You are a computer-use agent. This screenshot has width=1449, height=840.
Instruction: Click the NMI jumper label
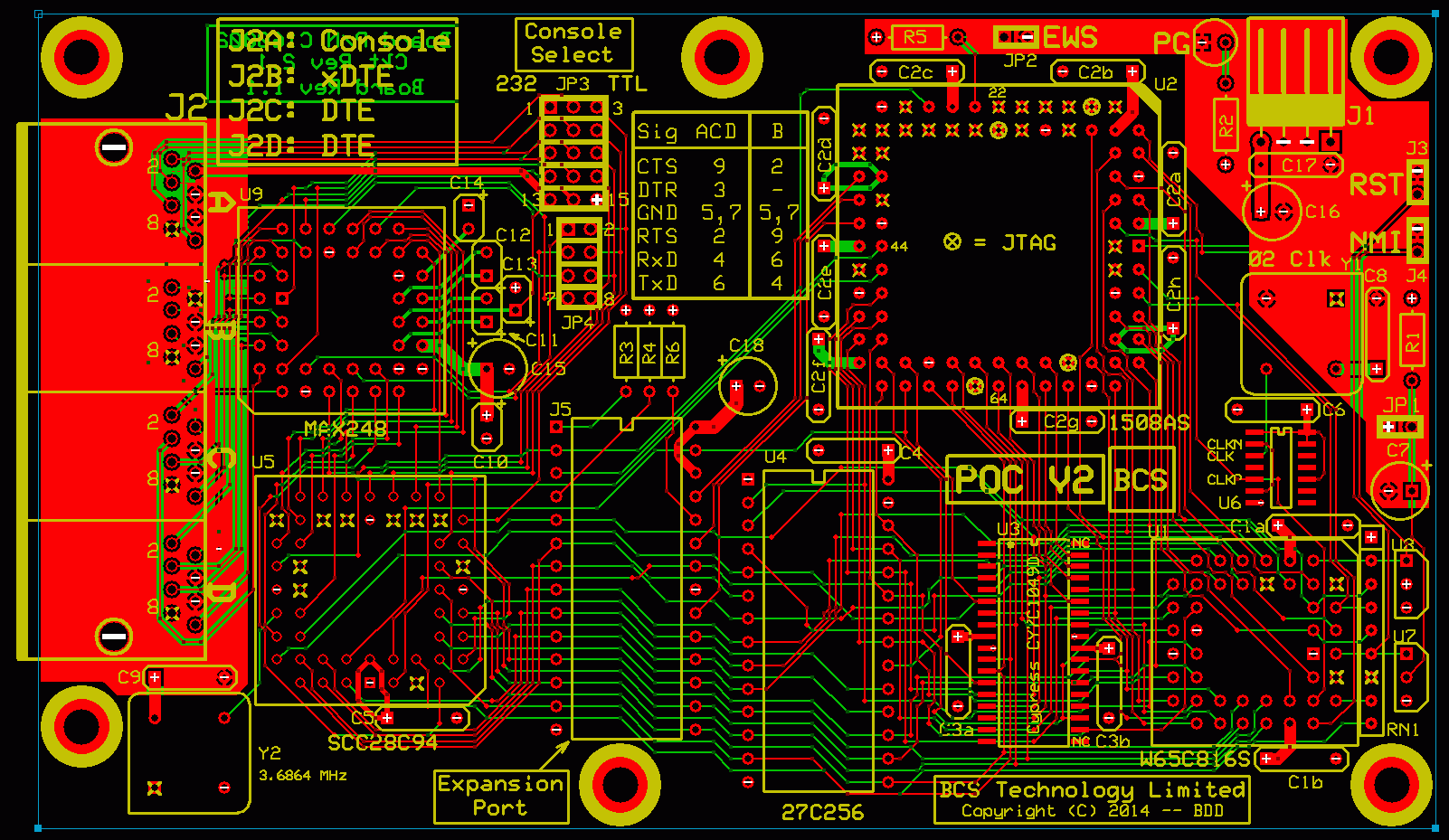pyautogui.click(x=1375, y=242)
